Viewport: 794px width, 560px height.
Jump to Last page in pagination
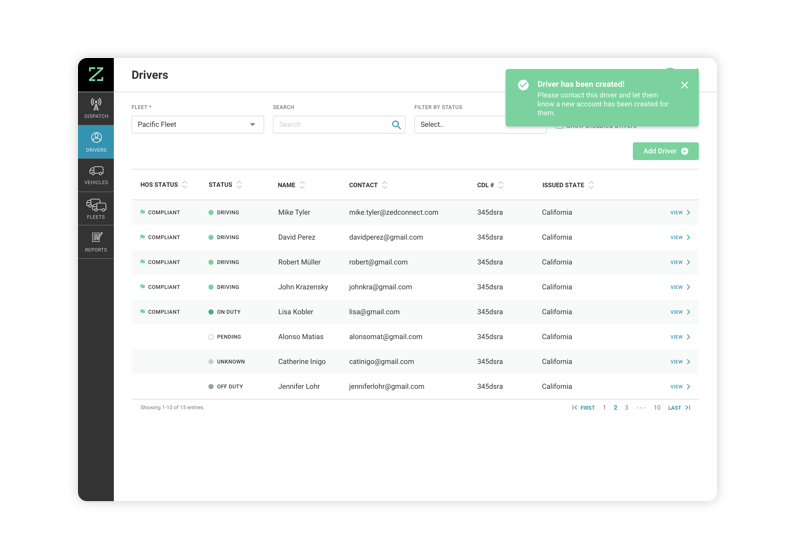pyautogui.click(x=679, y=408)
